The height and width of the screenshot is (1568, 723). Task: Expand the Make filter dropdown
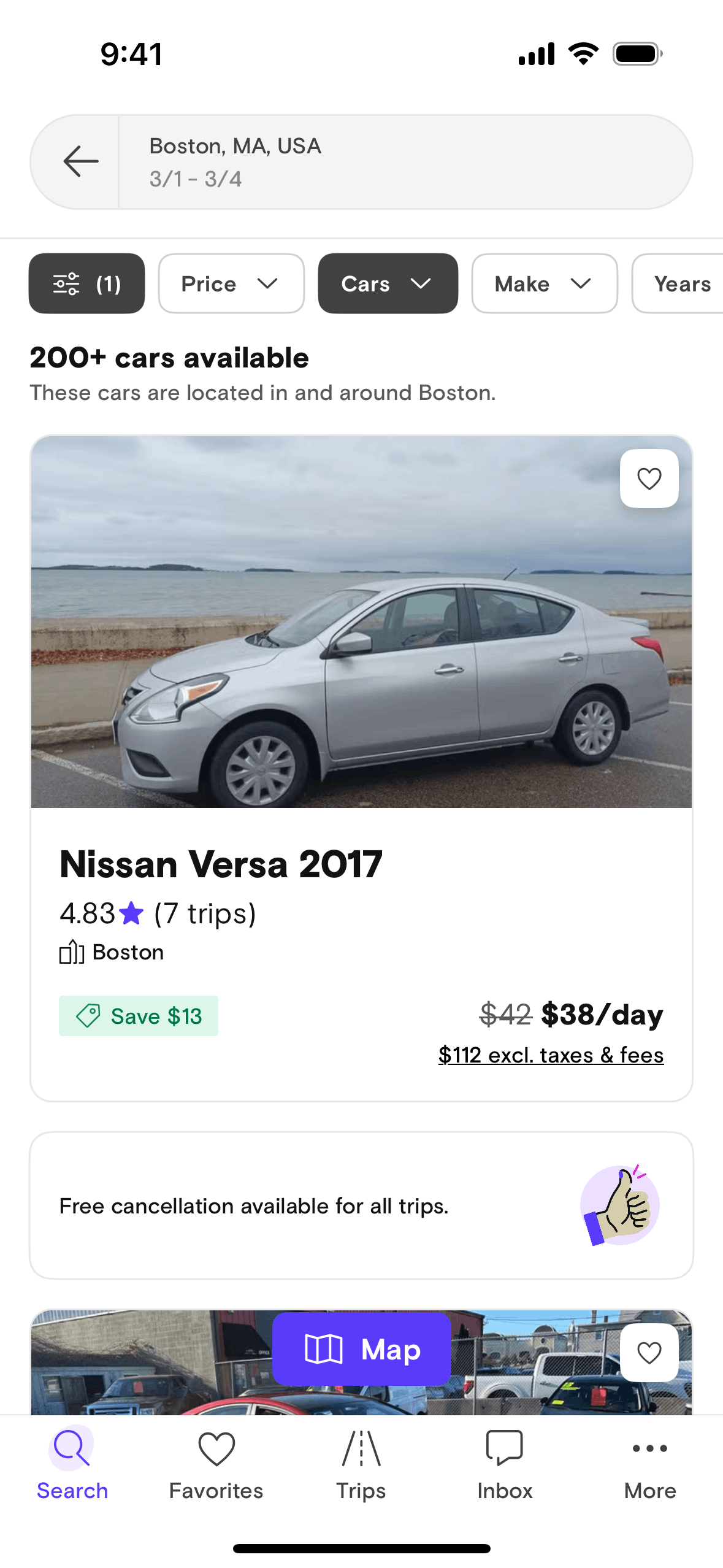[544, 283]
